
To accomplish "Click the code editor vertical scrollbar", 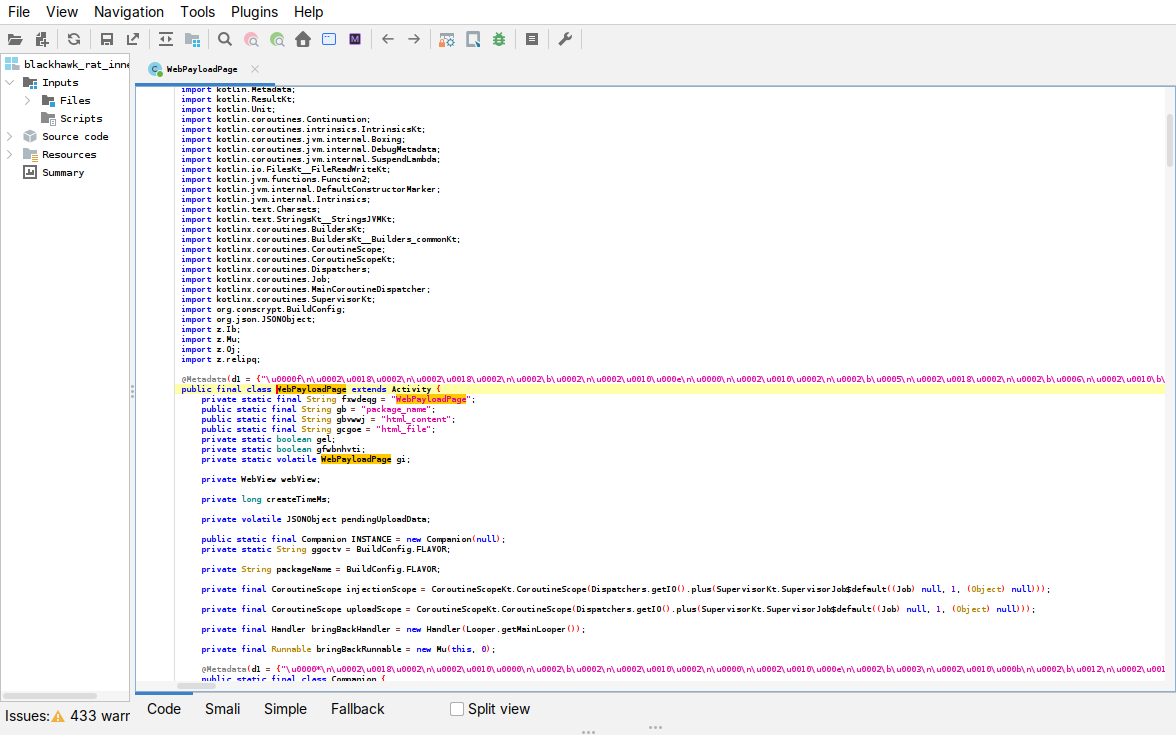I will [1169, 140].
